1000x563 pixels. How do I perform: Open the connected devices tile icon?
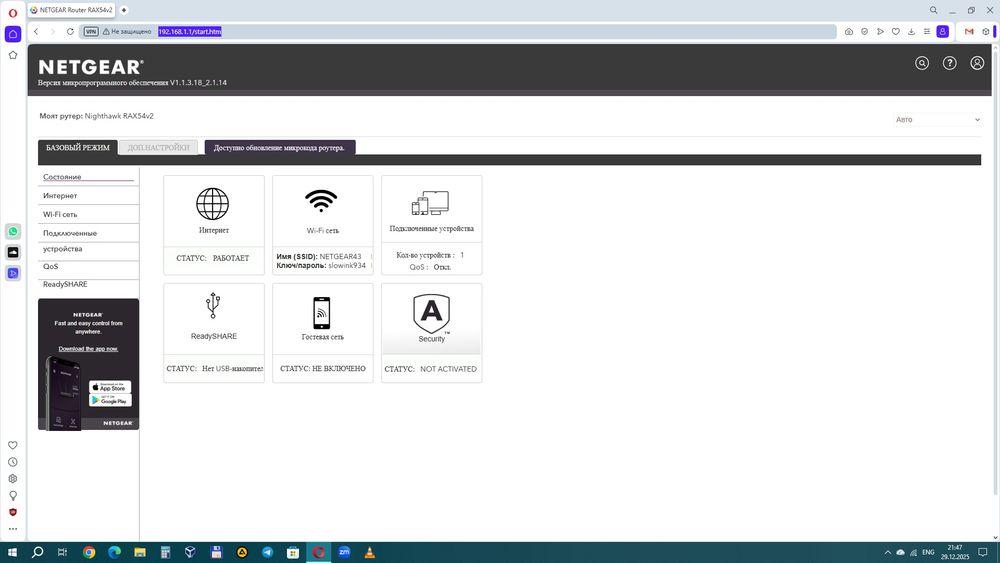point(430,203)
